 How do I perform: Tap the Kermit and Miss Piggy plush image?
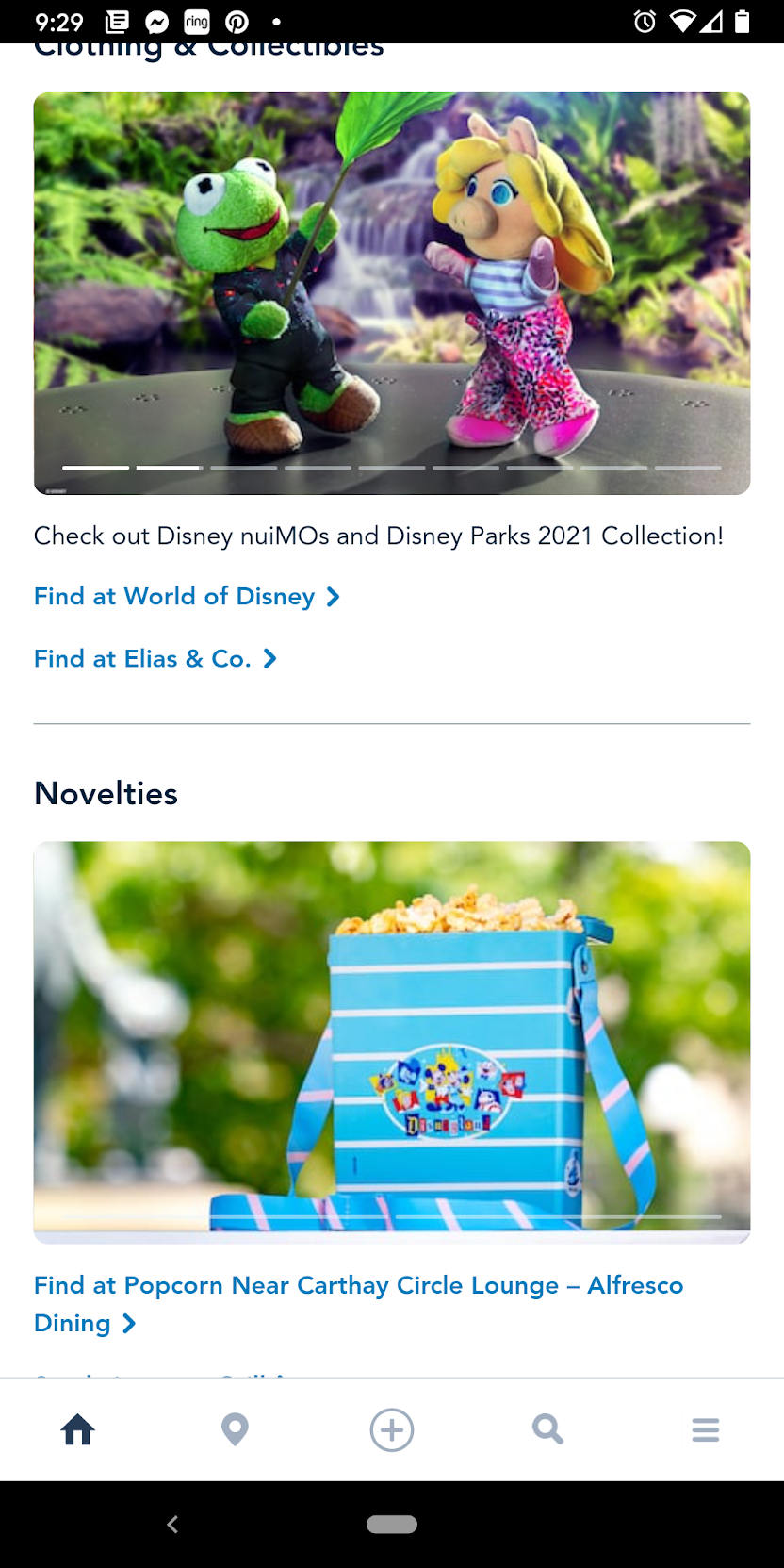pyautogui.click(x=392, y=293)
